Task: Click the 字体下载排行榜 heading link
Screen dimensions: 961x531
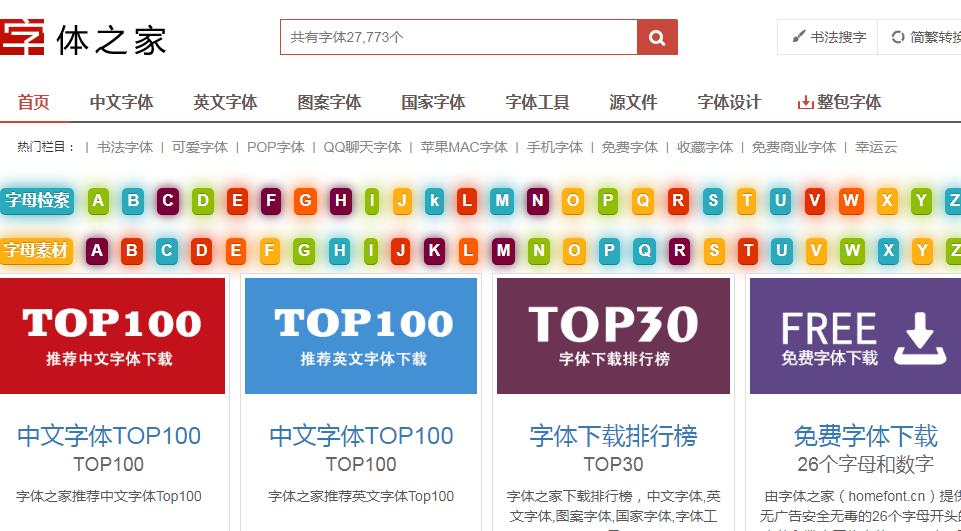Action: [x=613, y=436]
